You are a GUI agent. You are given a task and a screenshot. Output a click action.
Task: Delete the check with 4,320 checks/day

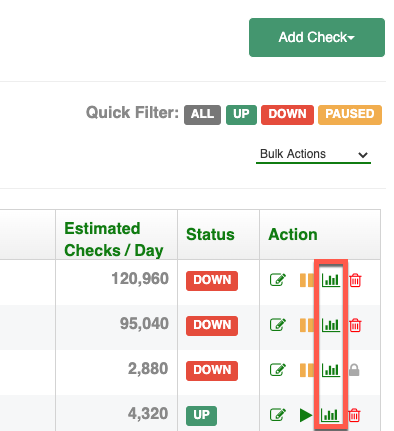pos(354,415)
